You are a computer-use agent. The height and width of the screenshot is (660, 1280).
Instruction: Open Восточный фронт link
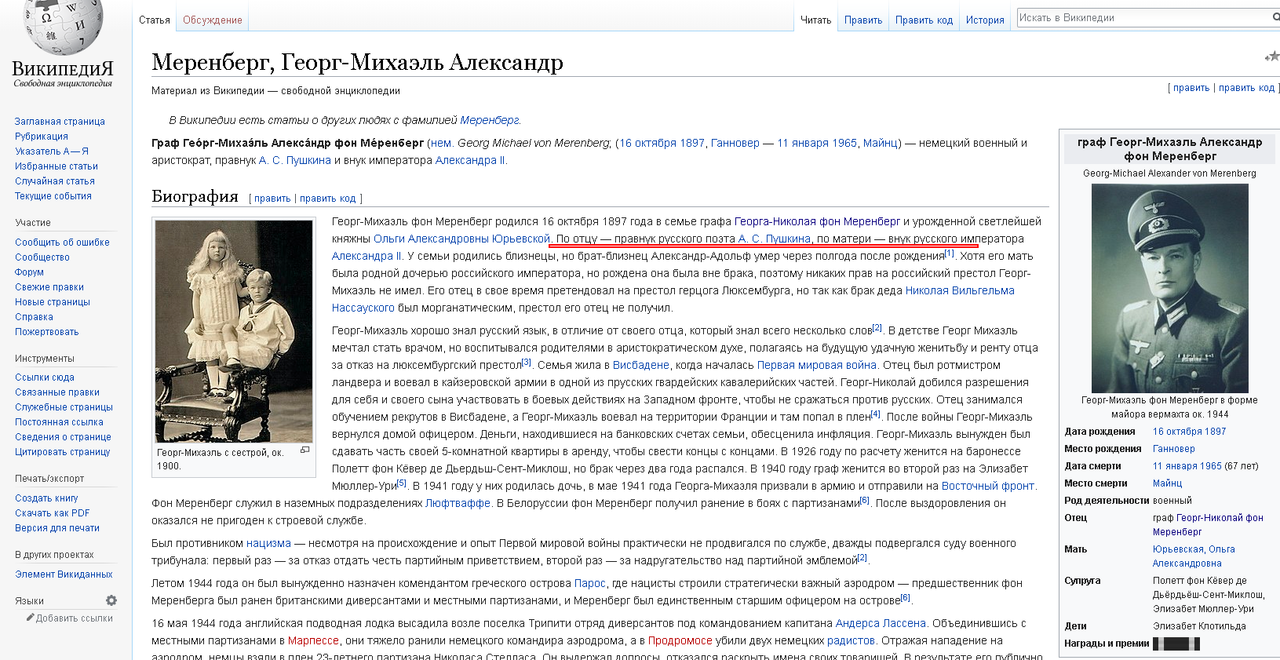point(988,485)
